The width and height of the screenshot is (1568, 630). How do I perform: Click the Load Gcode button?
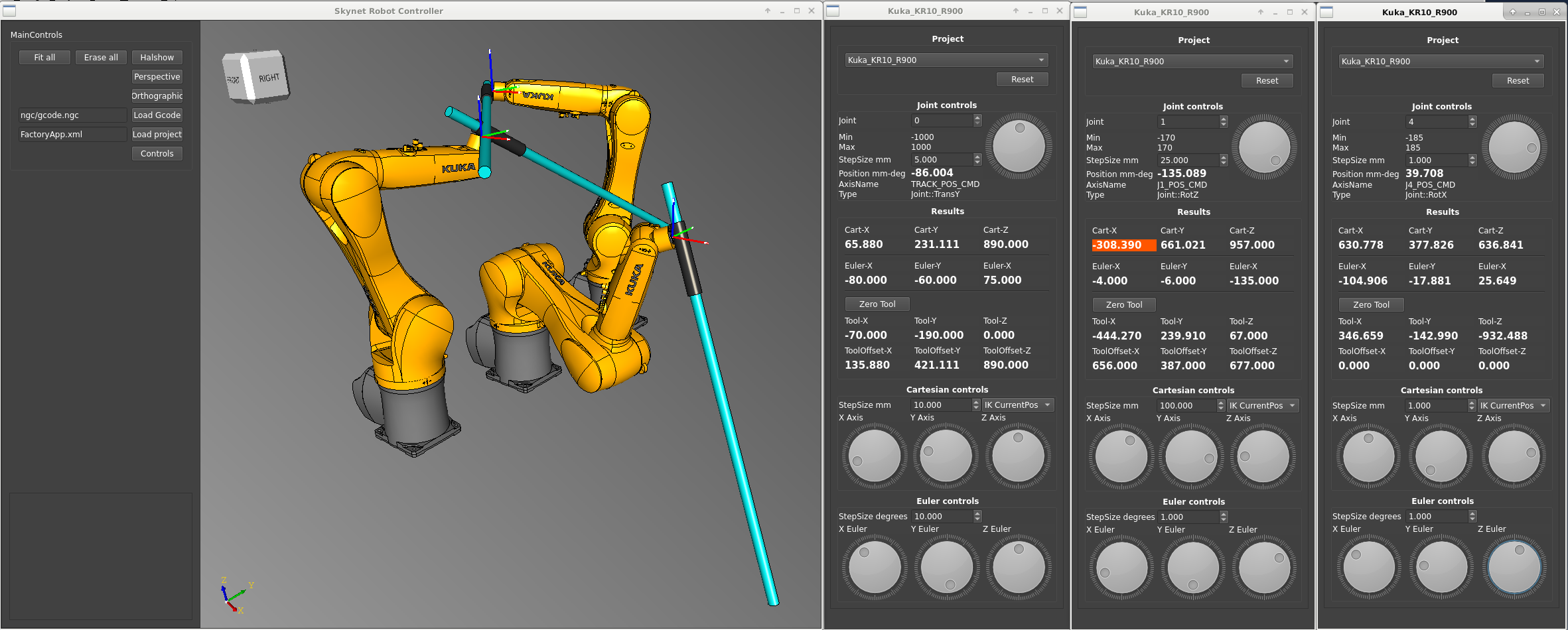[157, 115]
